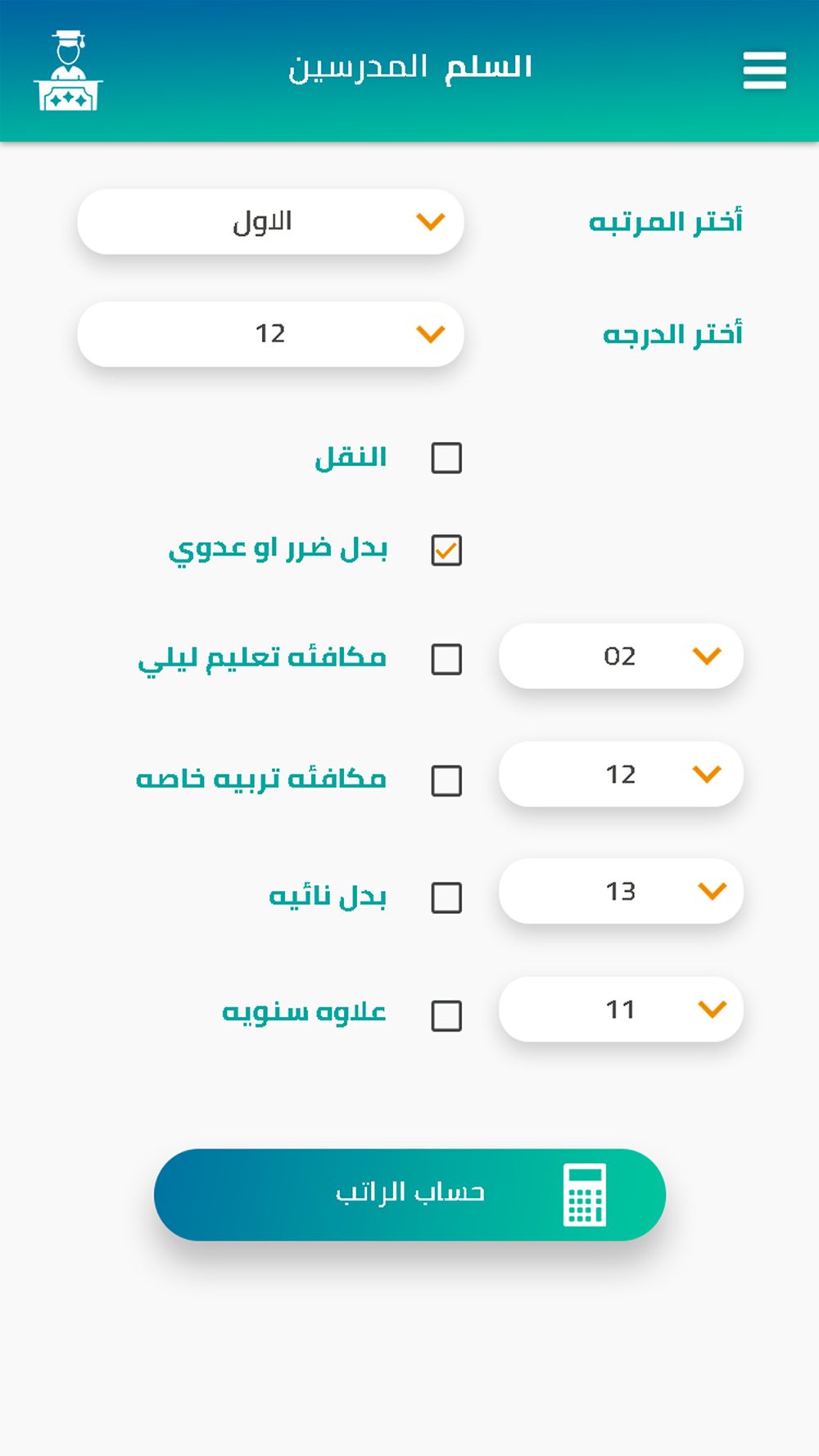Open the أختر الدرجه dropdown showing 12

[270, 334]
